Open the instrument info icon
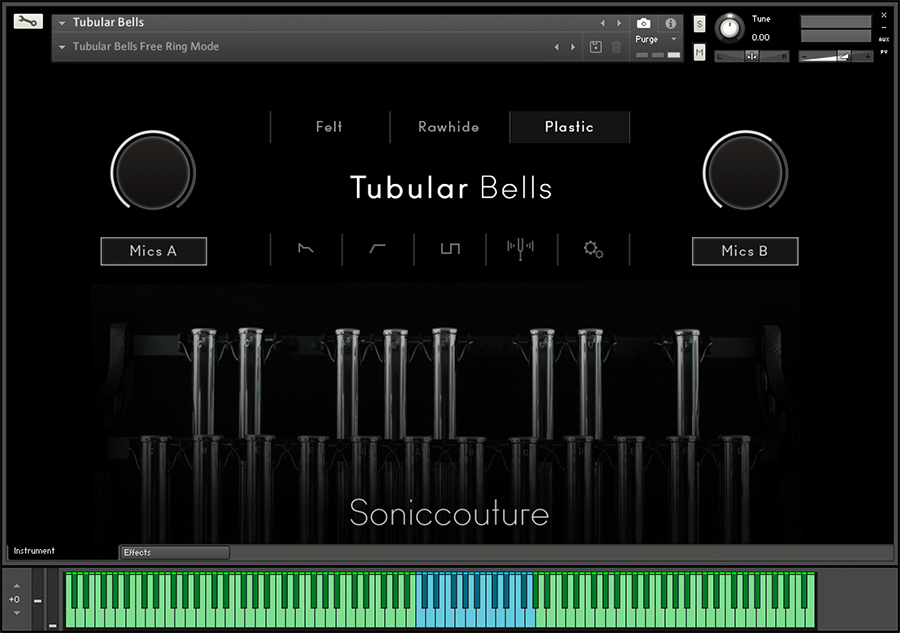This screenshot has height=633, width=900. click(670, 23)
